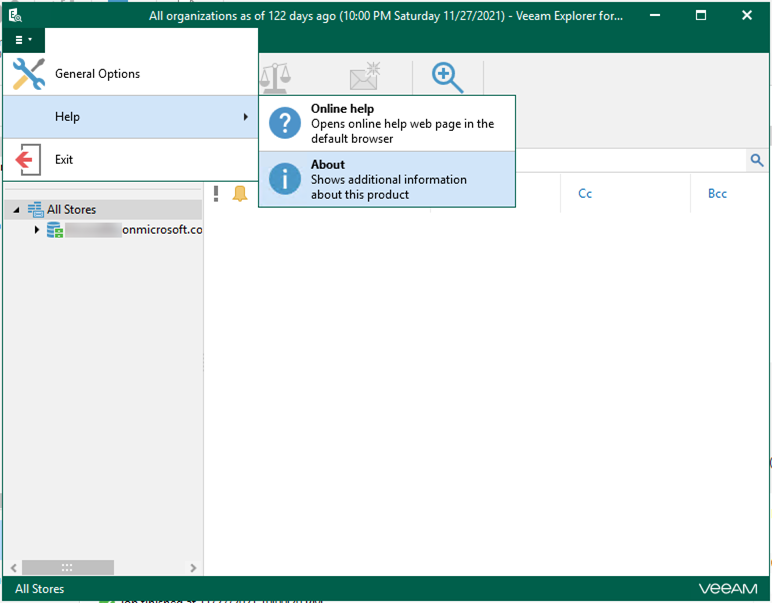The image size is (772, 603).
Task: Minimize the Veeam Explorer window
Action: [x=655, y=15]
